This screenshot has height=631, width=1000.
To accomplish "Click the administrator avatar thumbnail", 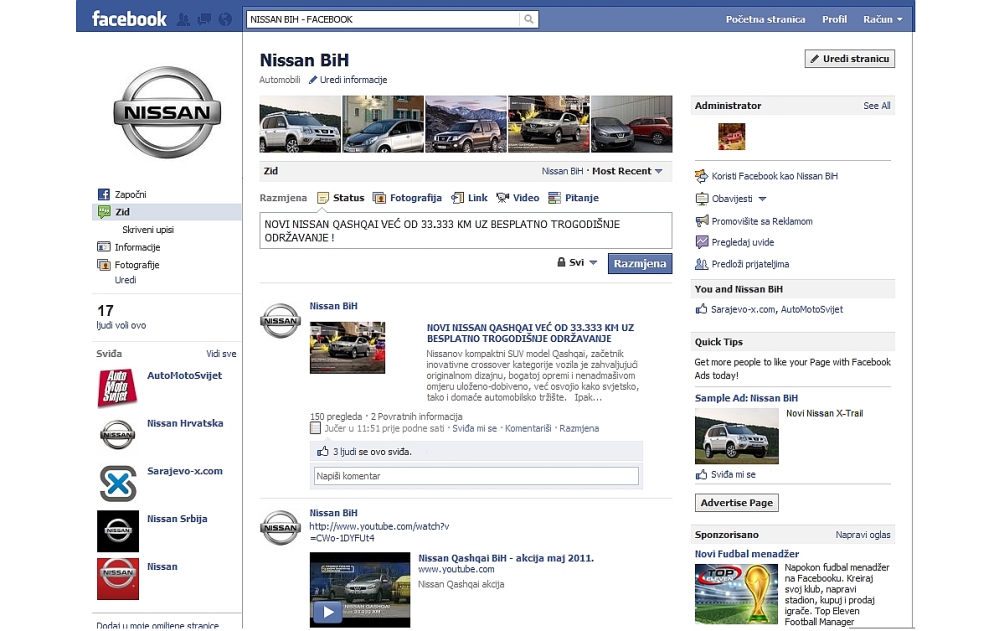I will pyautogui.click(x=732, y=137).
